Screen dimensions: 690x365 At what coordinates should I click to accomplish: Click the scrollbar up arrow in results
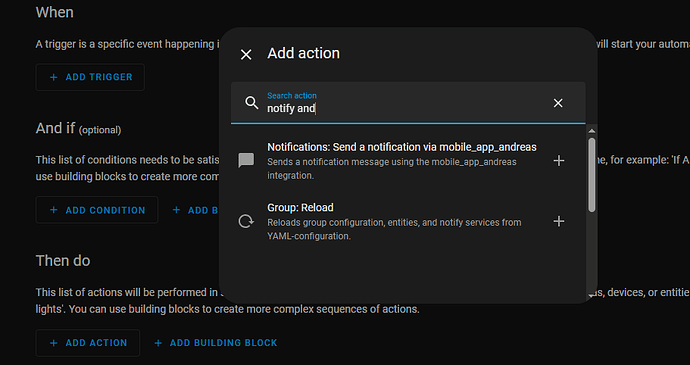[592, 131]
